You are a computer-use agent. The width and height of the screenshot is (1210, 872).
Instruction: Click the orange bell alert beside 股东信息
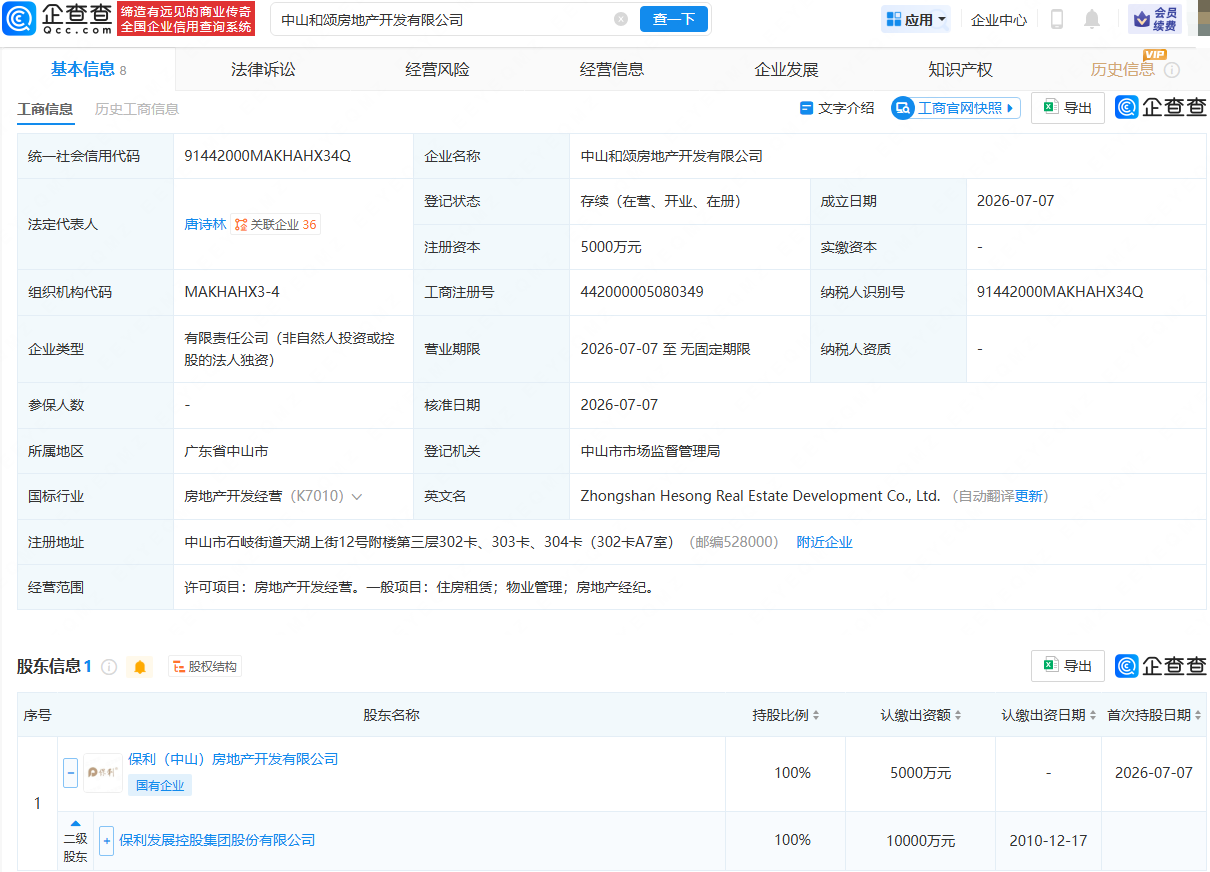(x=140, y=667)
